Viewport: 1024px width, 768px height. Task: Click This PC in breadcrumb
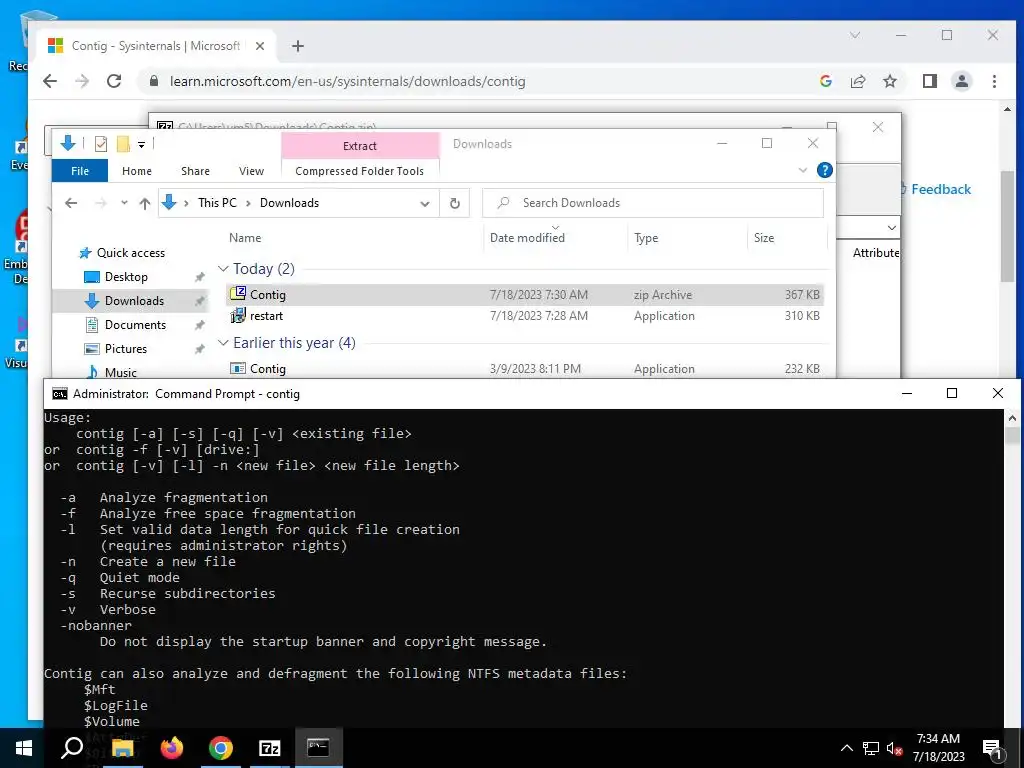pos(217,202)
